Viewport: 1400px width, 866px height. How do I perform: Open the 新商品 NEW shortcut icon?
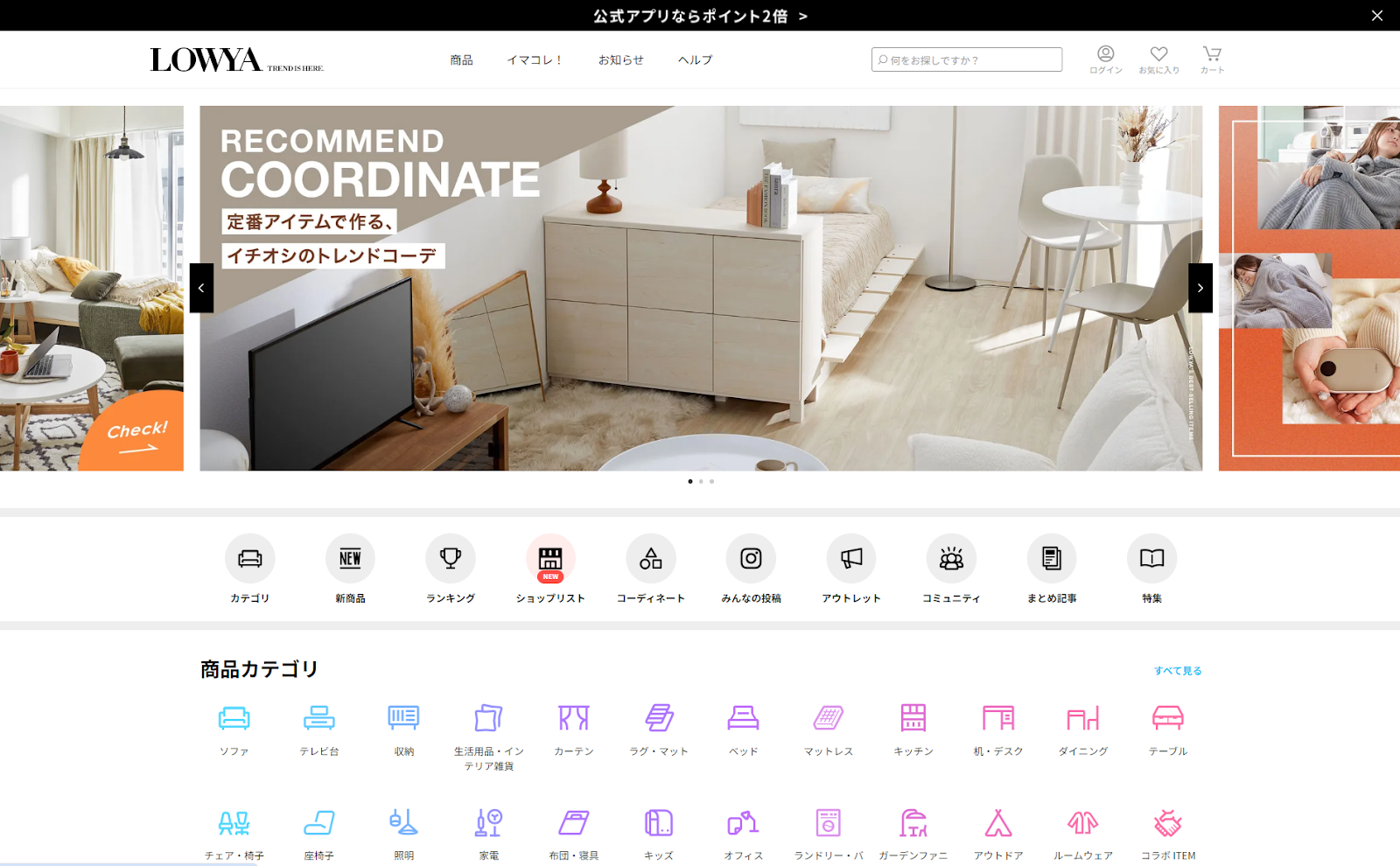click(350, 558)
